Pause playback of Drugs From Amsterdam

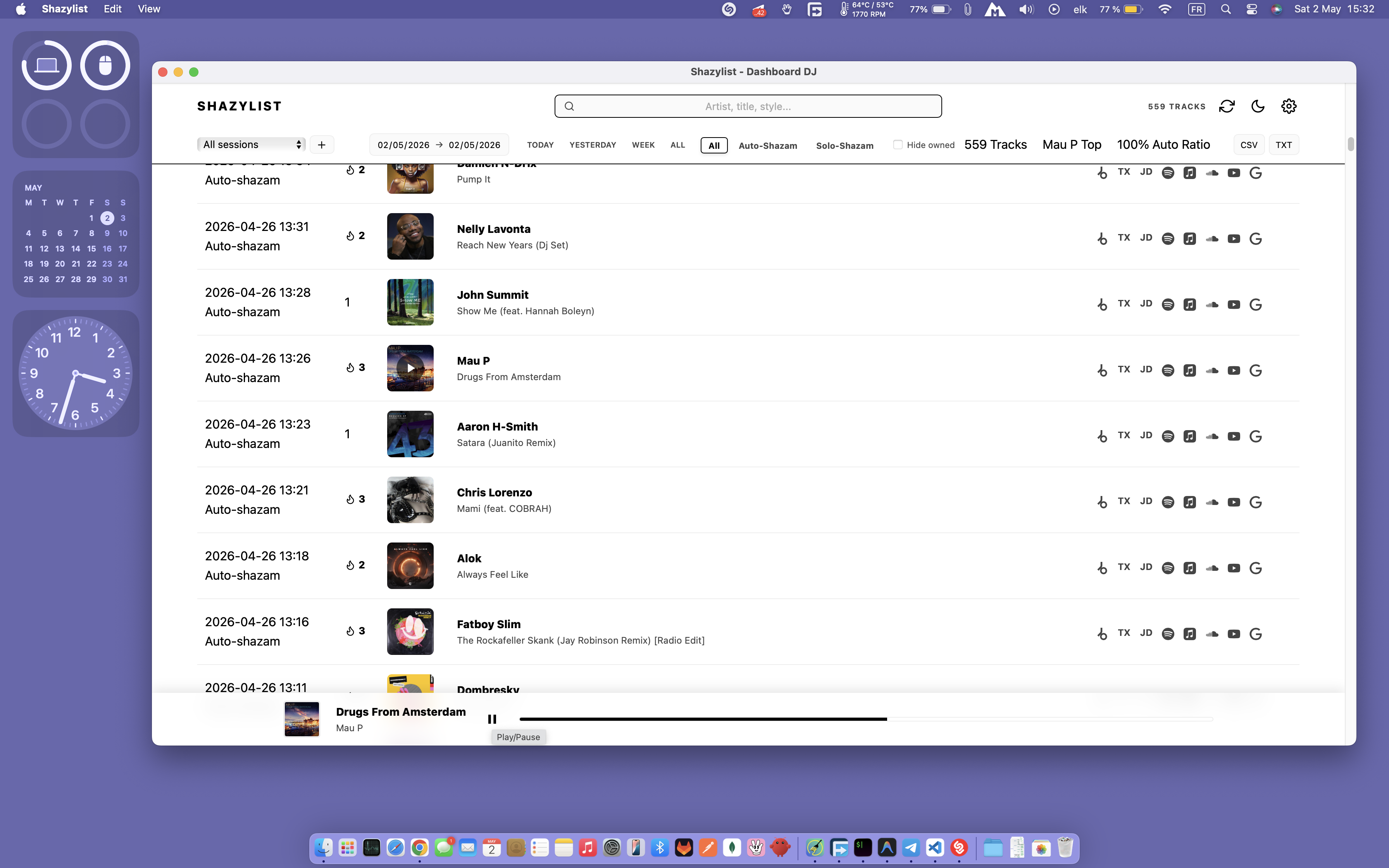point(492,719)
